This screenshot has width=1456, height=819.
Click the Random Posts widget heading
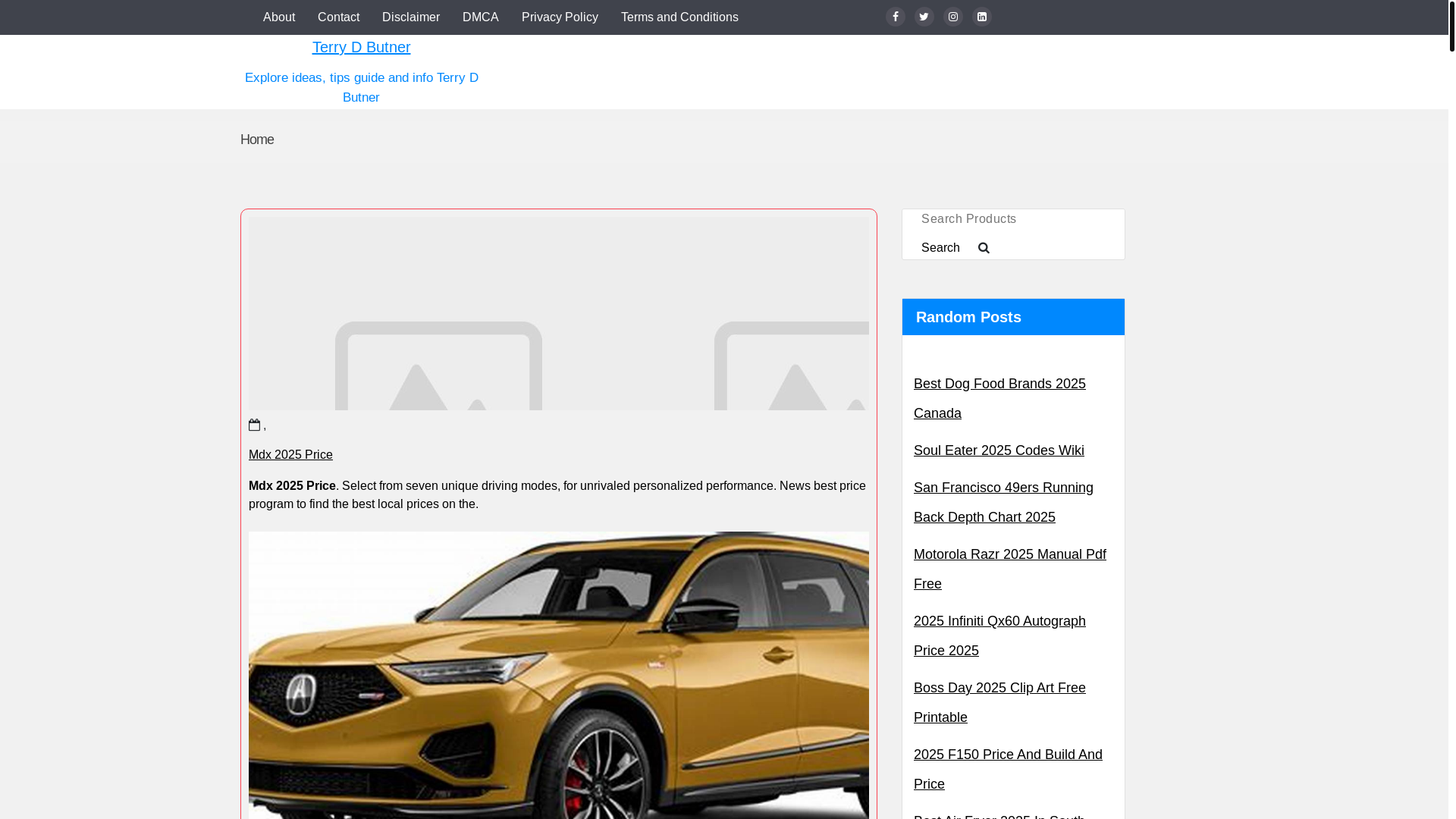[1013, 317]
